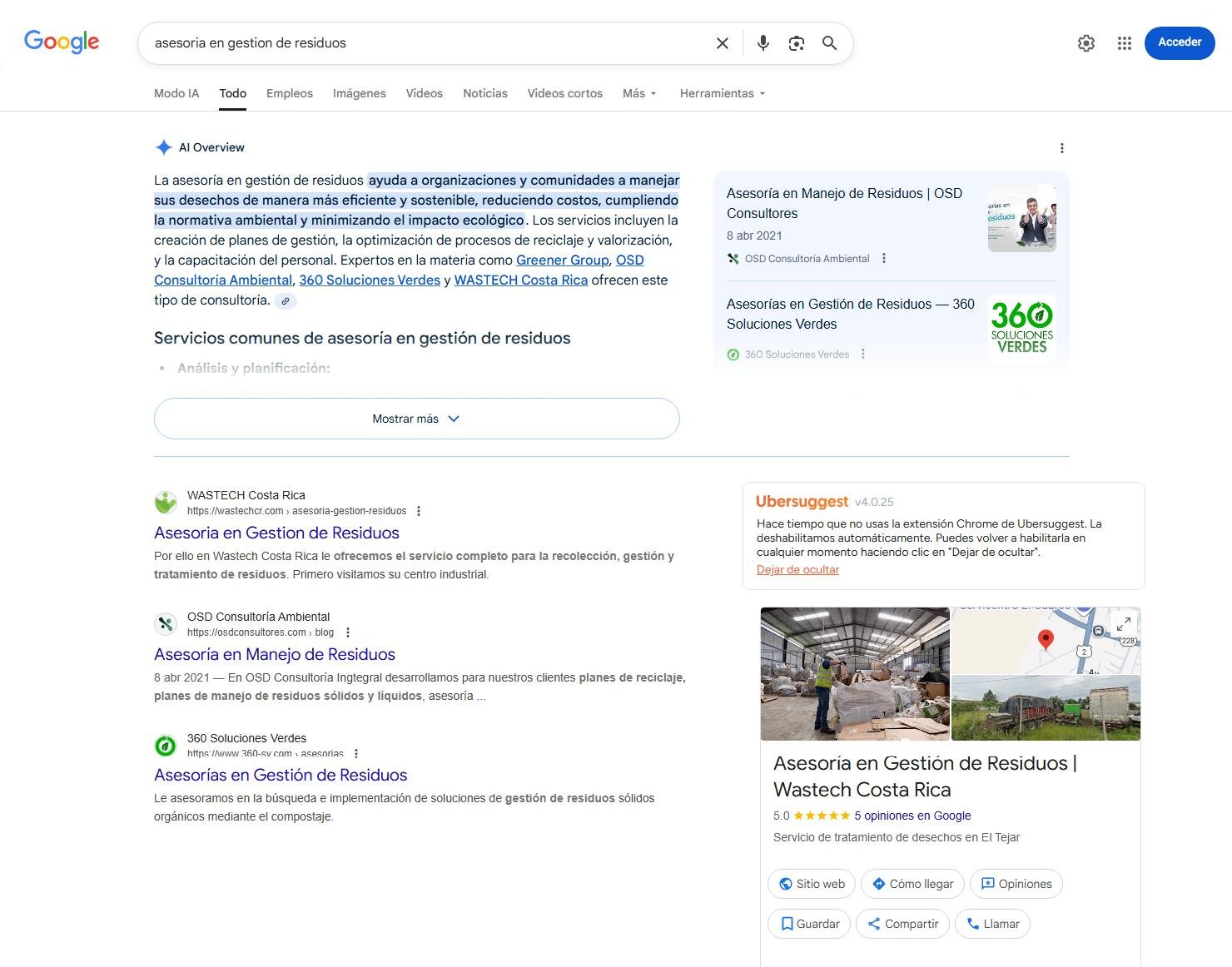Open the Google apps grid
The image size is (1232, 967).
(x=1125, y=43)
